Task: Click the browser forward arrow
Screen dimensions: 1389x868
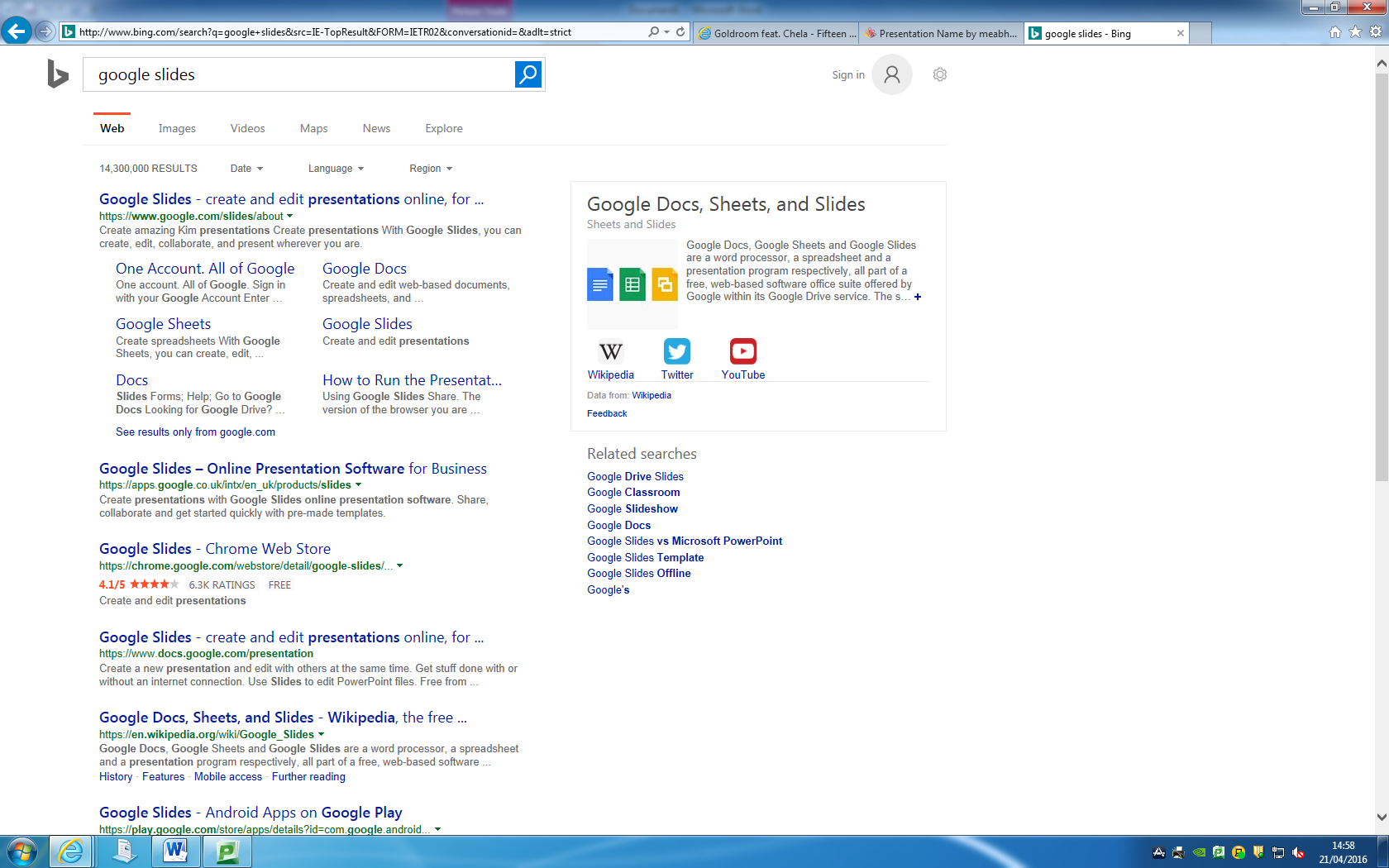Action: point(45,31)
